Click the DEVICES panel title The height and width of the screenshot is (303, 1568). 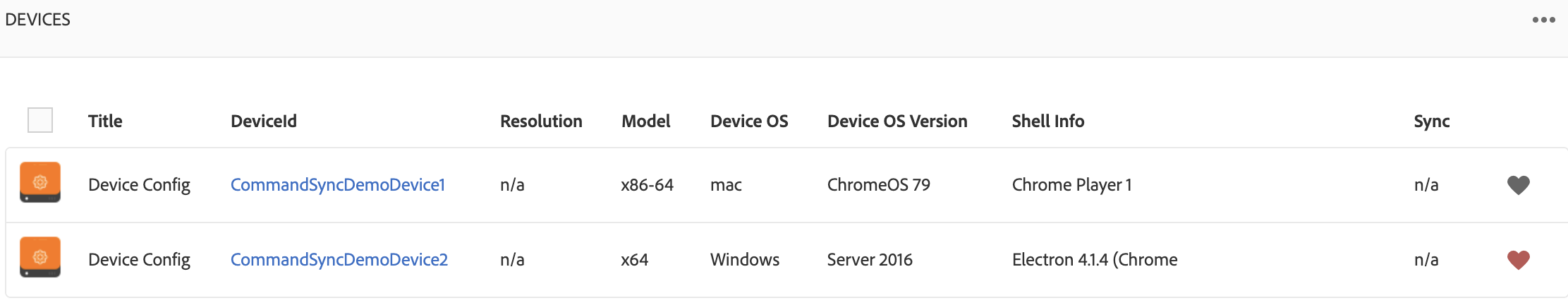pyautogui.click(x=38, y=20)
